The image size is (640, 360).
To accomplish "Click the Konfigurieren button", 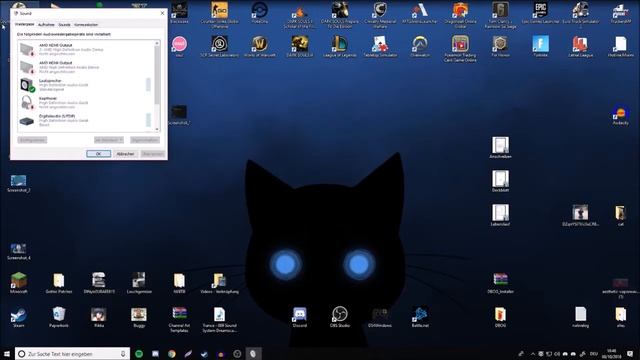I will tap(32, 140).
